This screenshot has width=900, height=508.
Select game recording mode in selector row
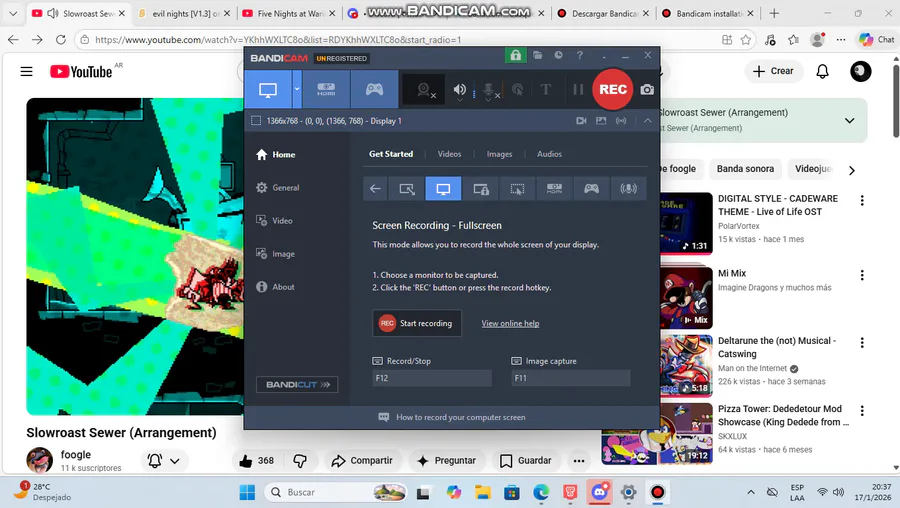pos(591,189)
